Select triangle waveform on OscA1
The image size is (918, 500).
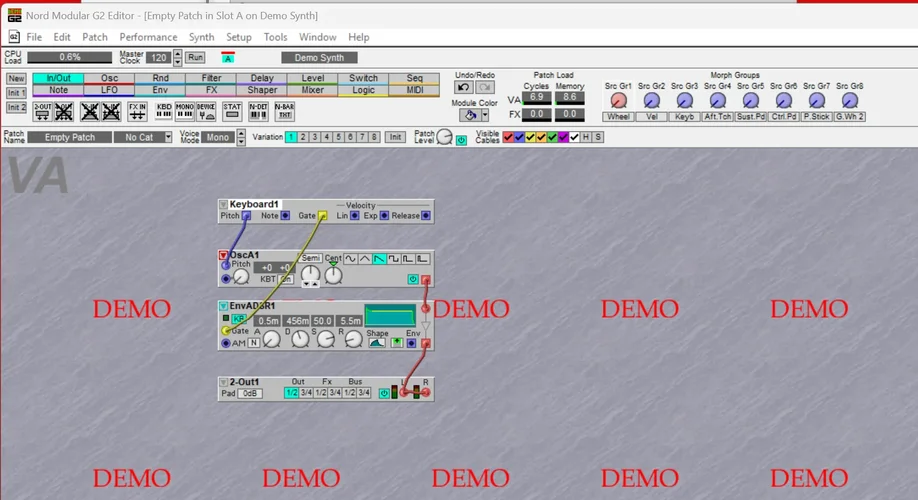click(365, 259)
